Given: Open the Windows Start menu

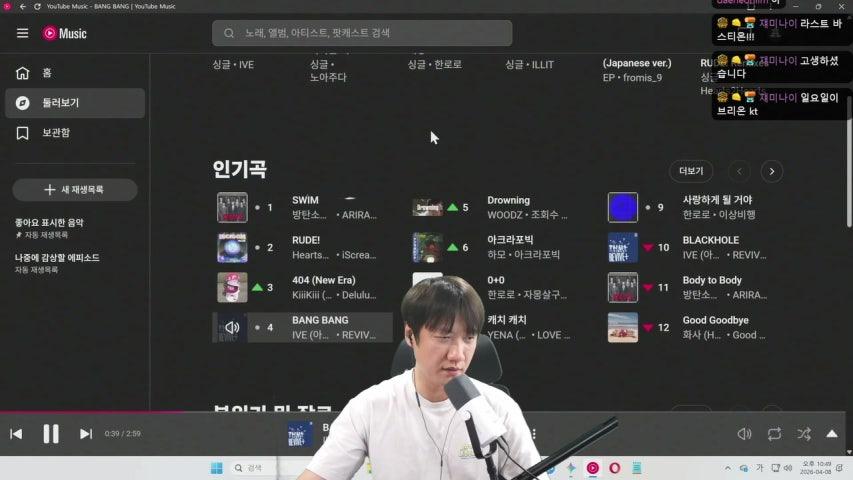Looking at the screenshot, I should coord(216,468).
